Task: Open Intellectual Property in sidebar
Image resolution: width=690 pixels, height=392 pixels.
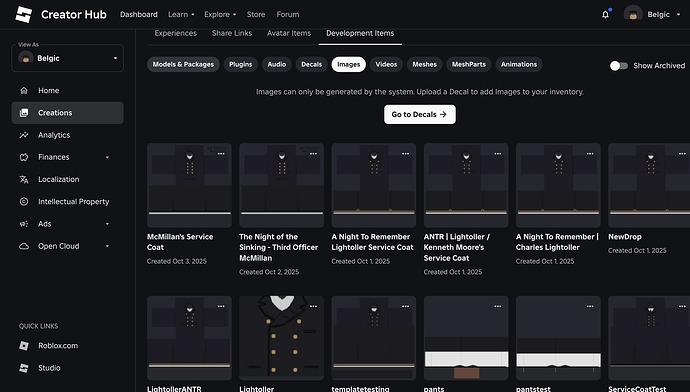Action: point(67,201)
